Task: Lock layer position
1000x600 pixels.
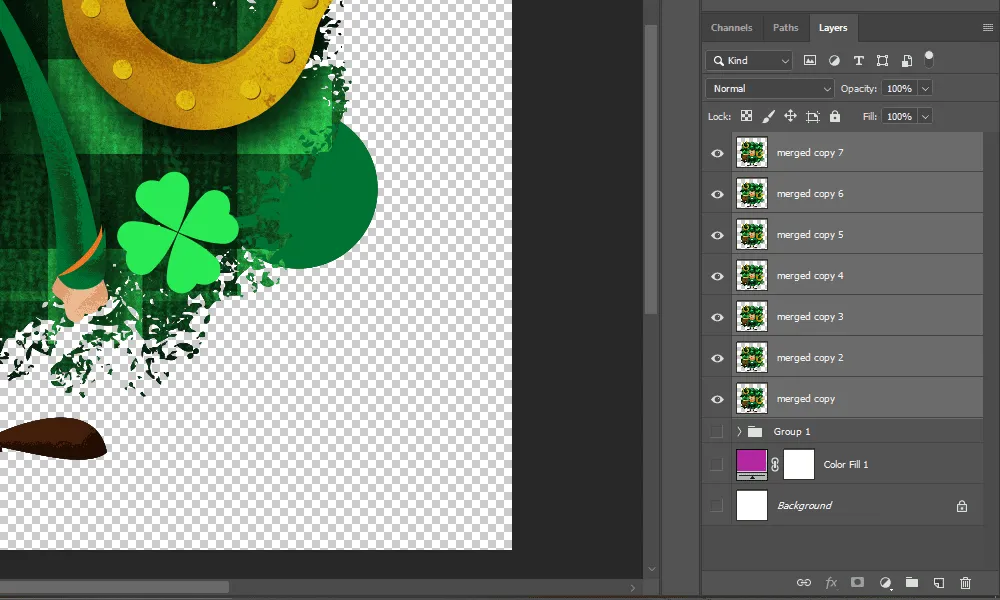Action: coord(790,116)
